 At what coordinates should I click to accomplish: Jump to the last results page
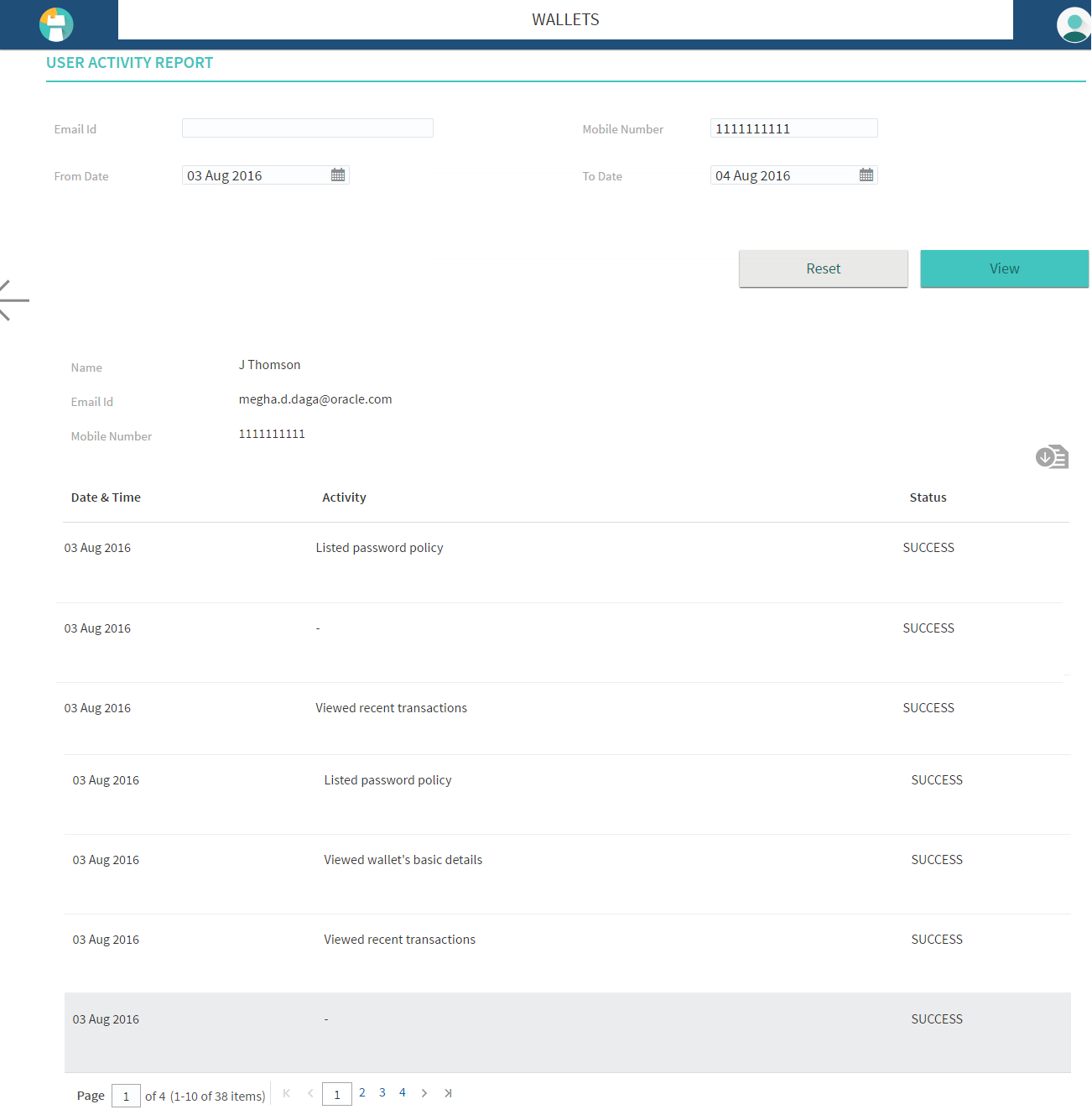tap(448, 1093)
